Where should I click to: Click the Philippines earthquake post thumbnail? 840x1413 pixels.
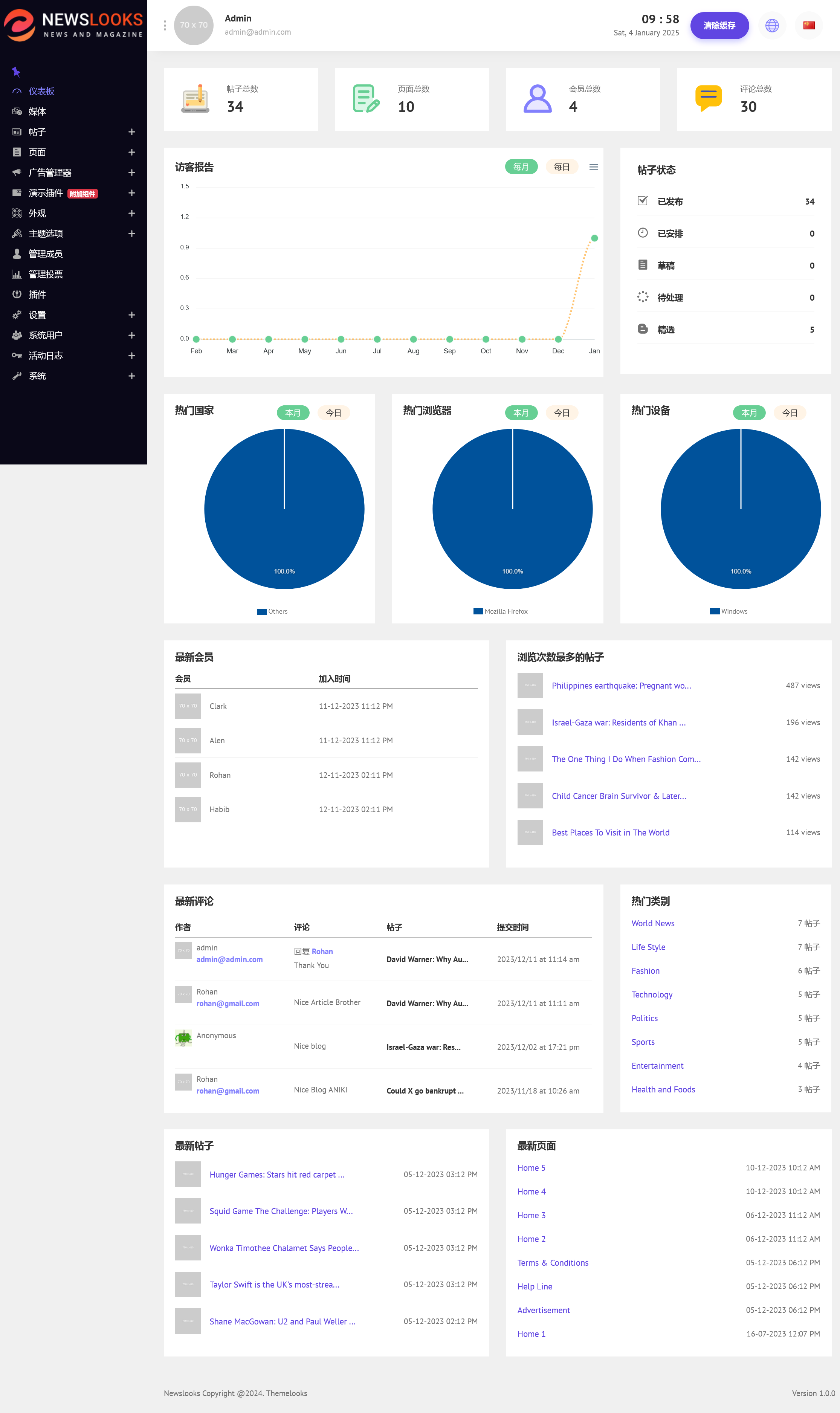[530, 685]
